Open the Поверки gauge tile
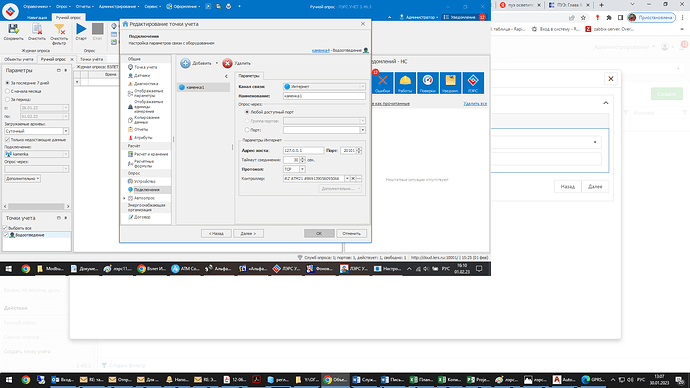Screen dimensions: 690x388 (x=428, y=83)
